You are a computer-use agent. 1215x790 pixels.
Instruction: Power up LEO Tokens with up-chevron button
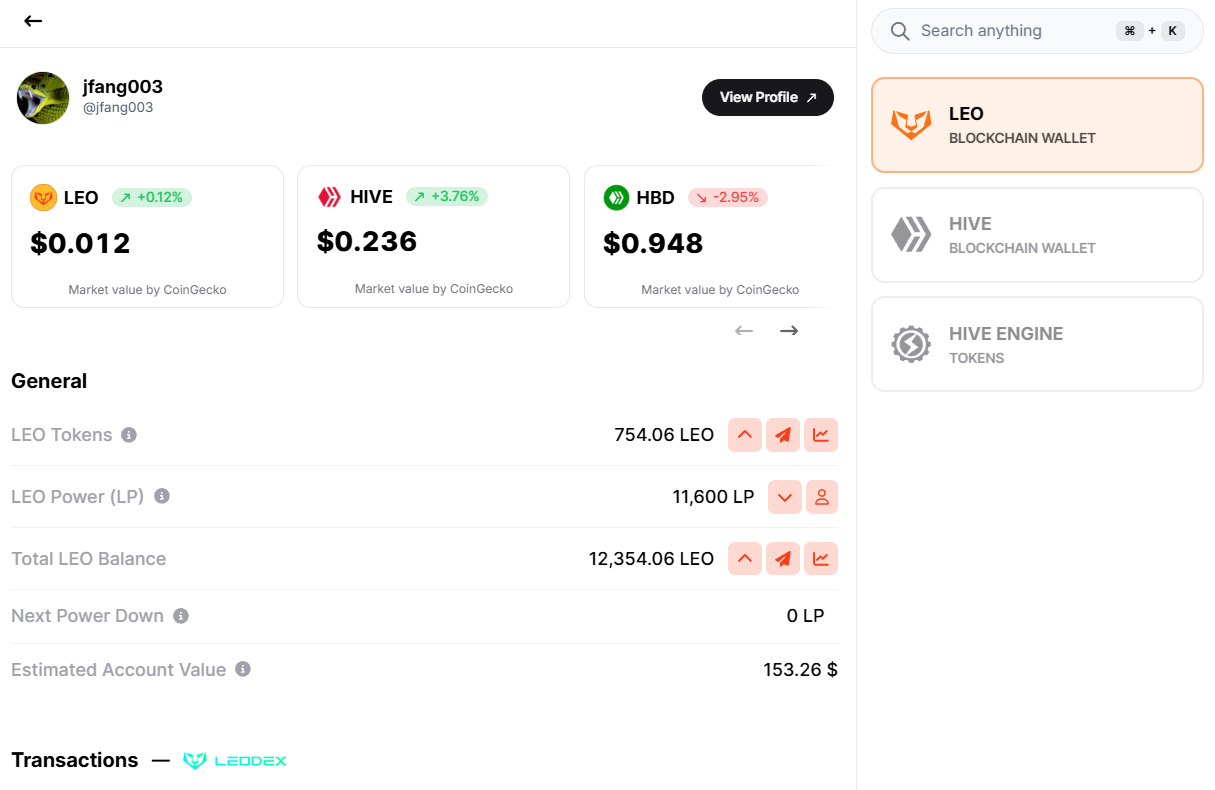click(745, 435)
